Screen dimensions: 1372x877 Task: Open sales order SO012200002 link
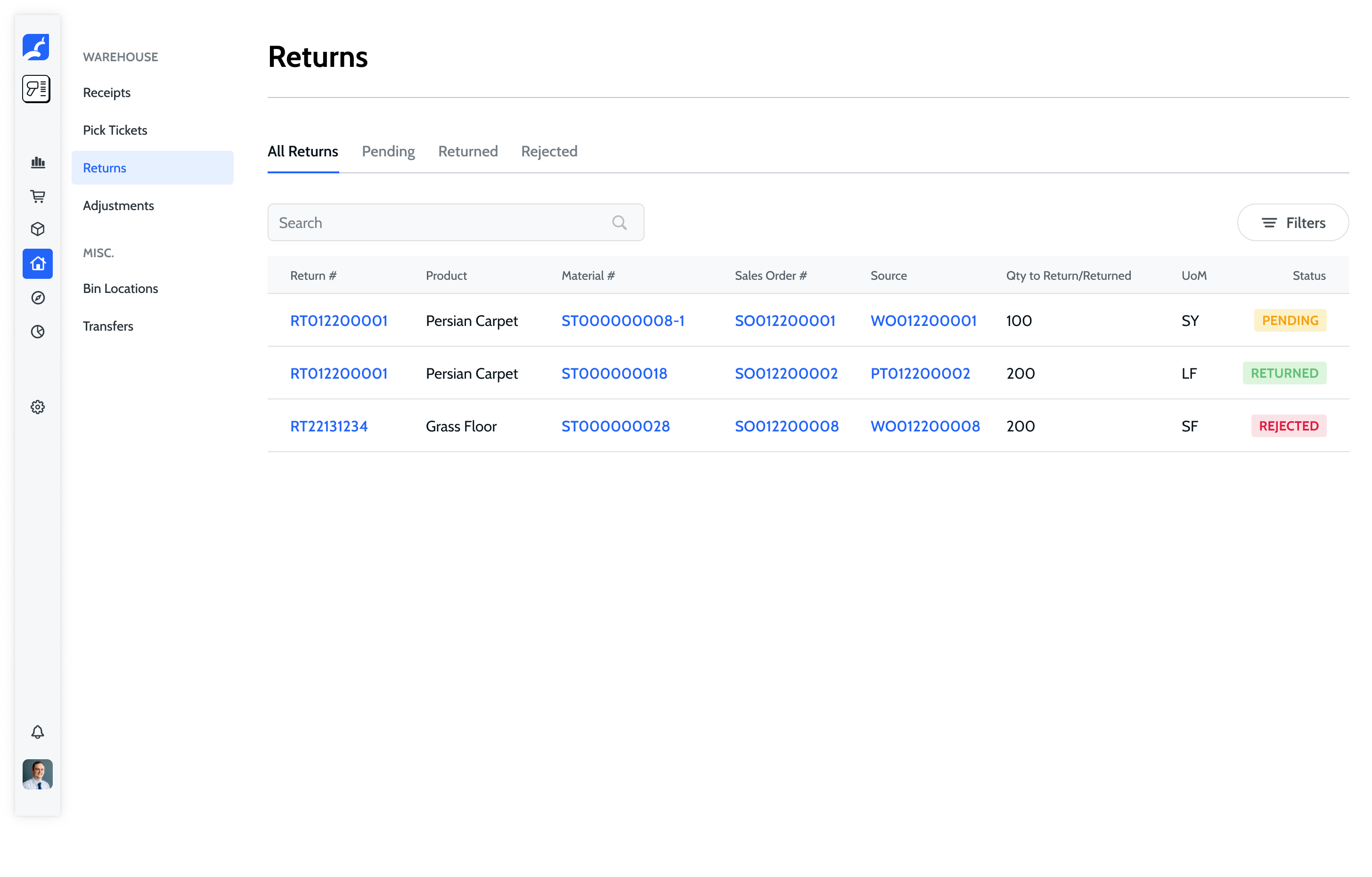click(x=786, y=374)
